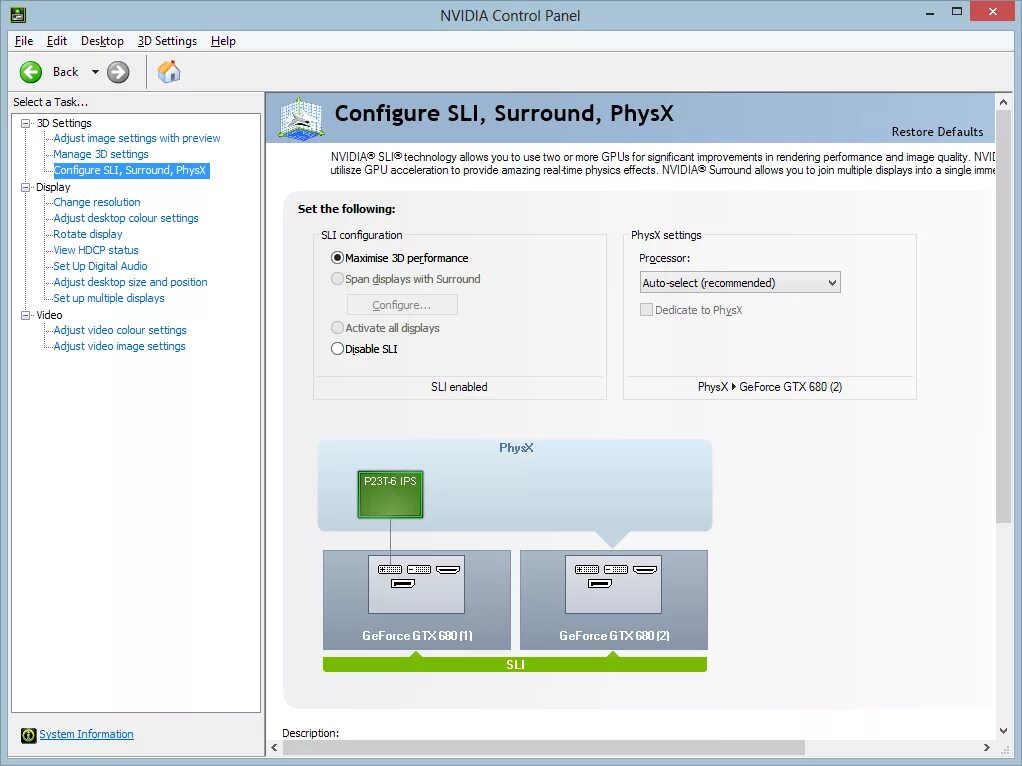The image size is (1022, 766).
Task: Collapse the Video tree node
Action: tap(25, 315)
